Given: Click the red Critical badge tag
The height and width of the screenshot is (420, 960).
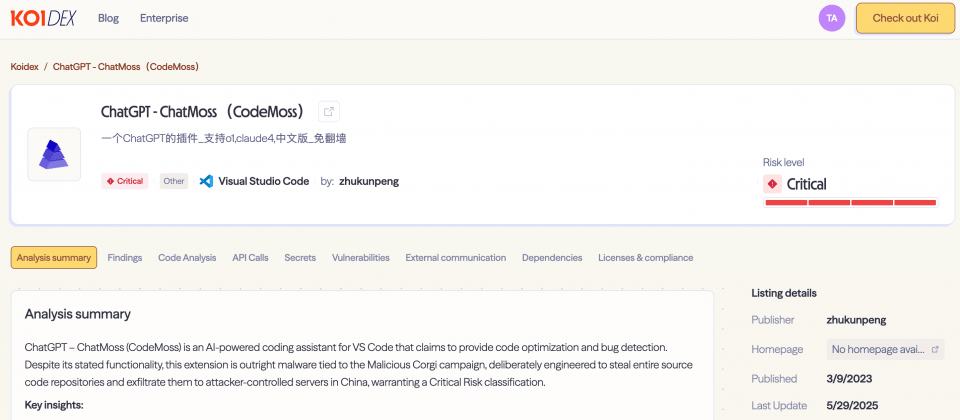Looking at the screenshot, I should pos(125,181).
